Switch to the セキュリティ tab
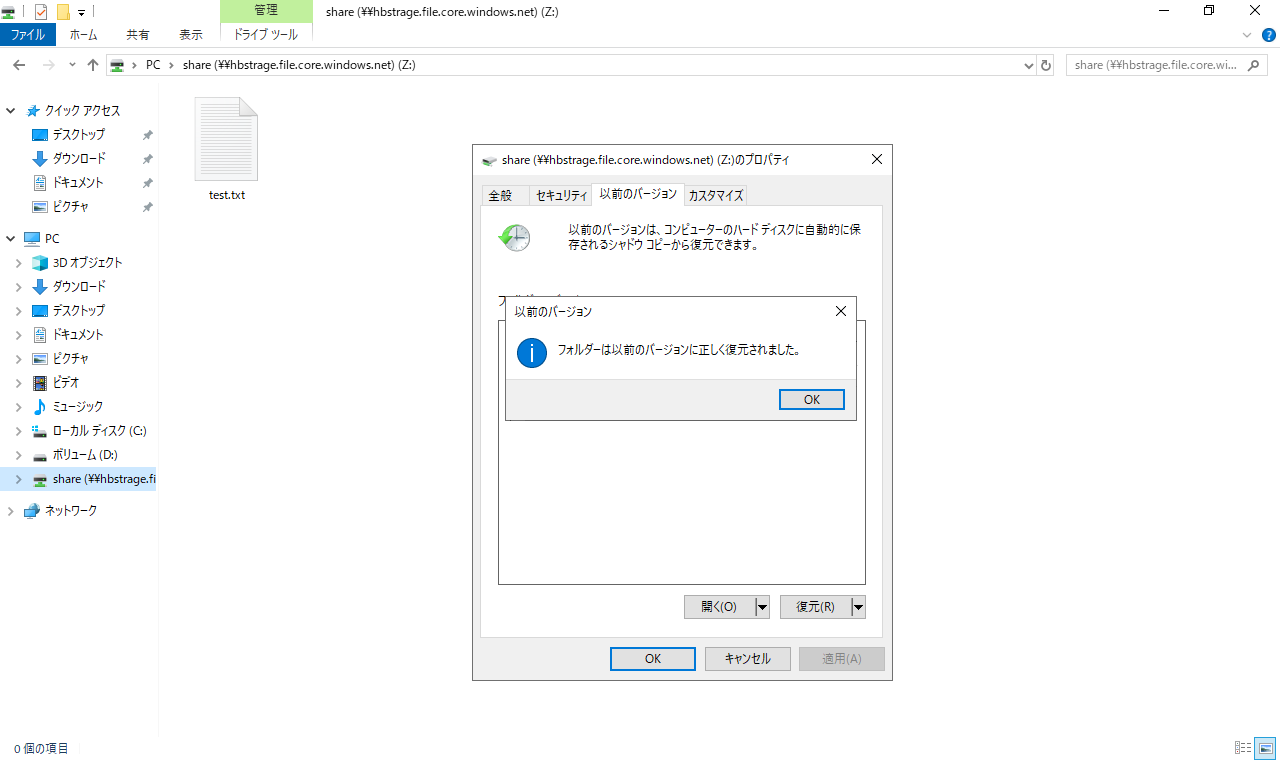 pos(560,195)
